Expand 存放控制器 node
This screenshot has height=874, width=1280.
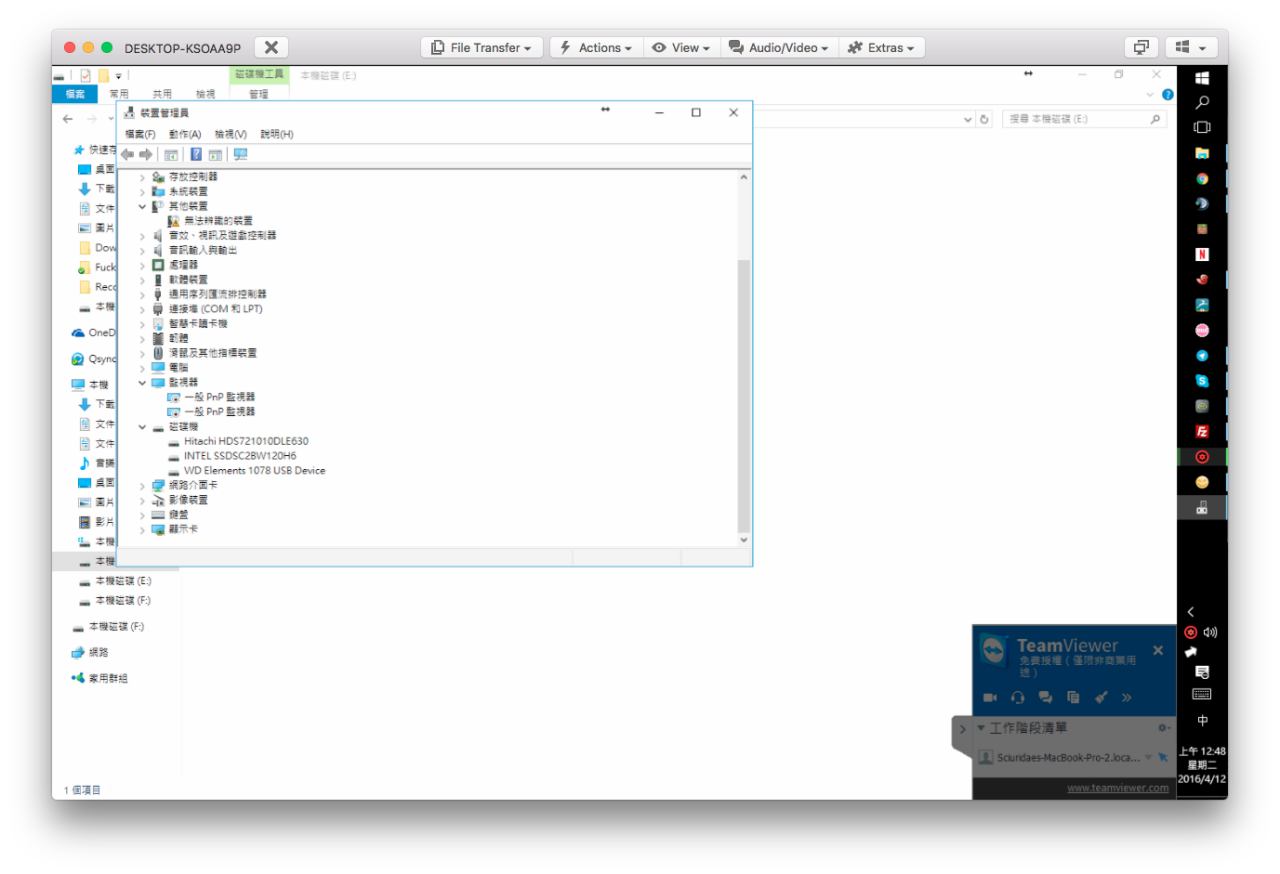click(x=143, y=176)
